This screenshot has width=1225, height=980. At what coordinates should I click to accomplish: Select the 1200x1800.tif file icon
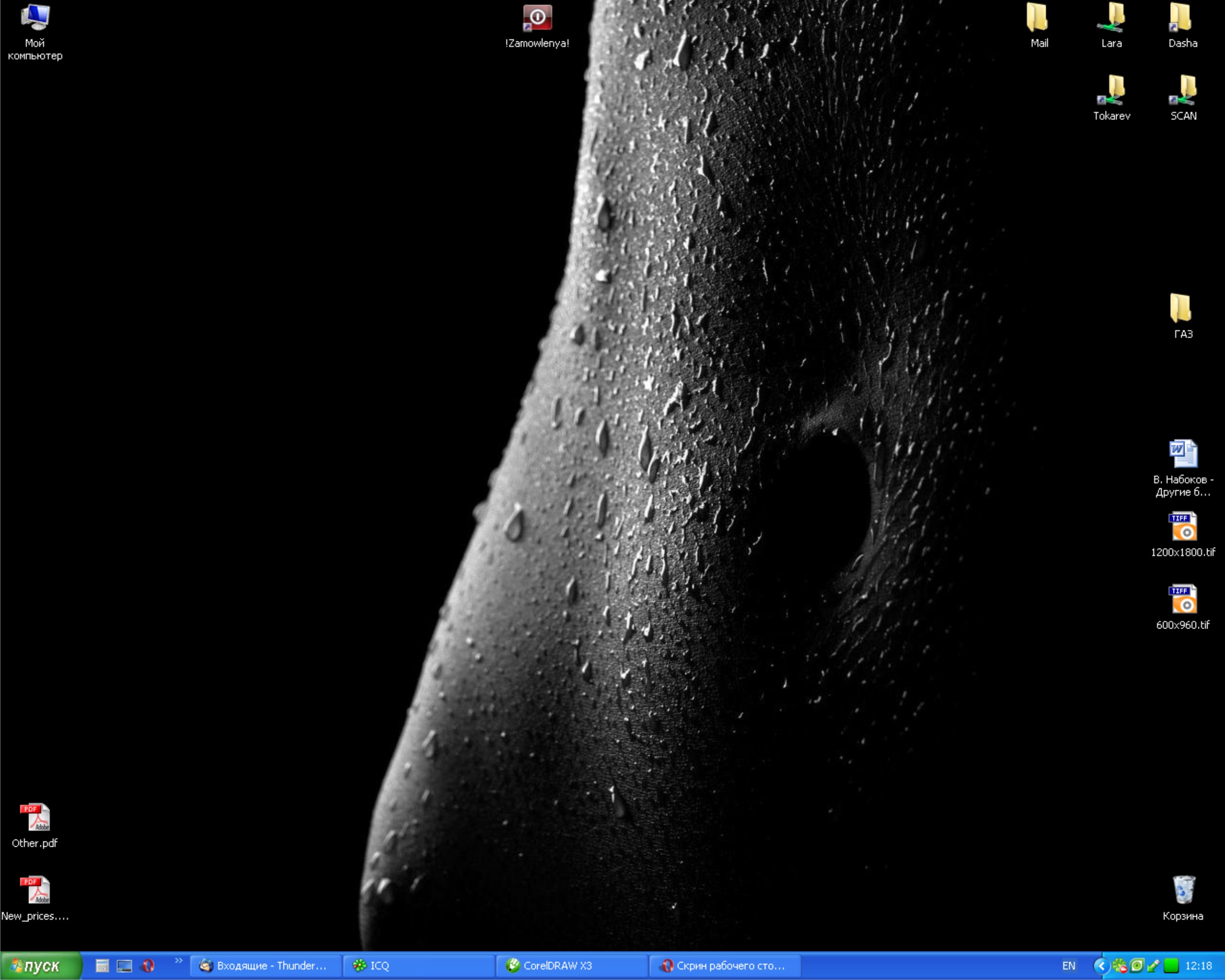[x=1183, y=527]
